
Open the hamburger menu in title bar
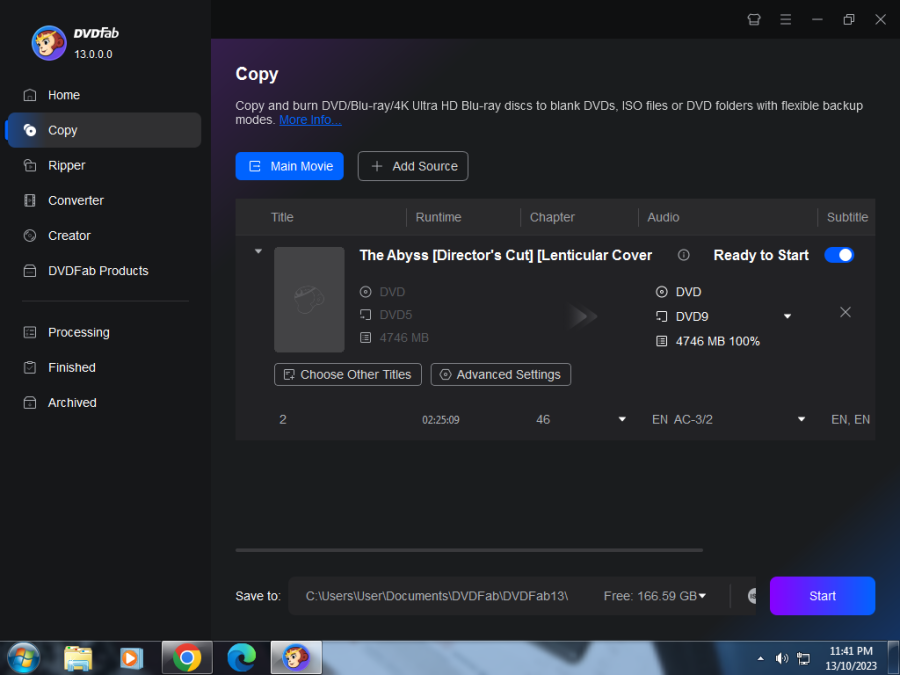[785, 20]
